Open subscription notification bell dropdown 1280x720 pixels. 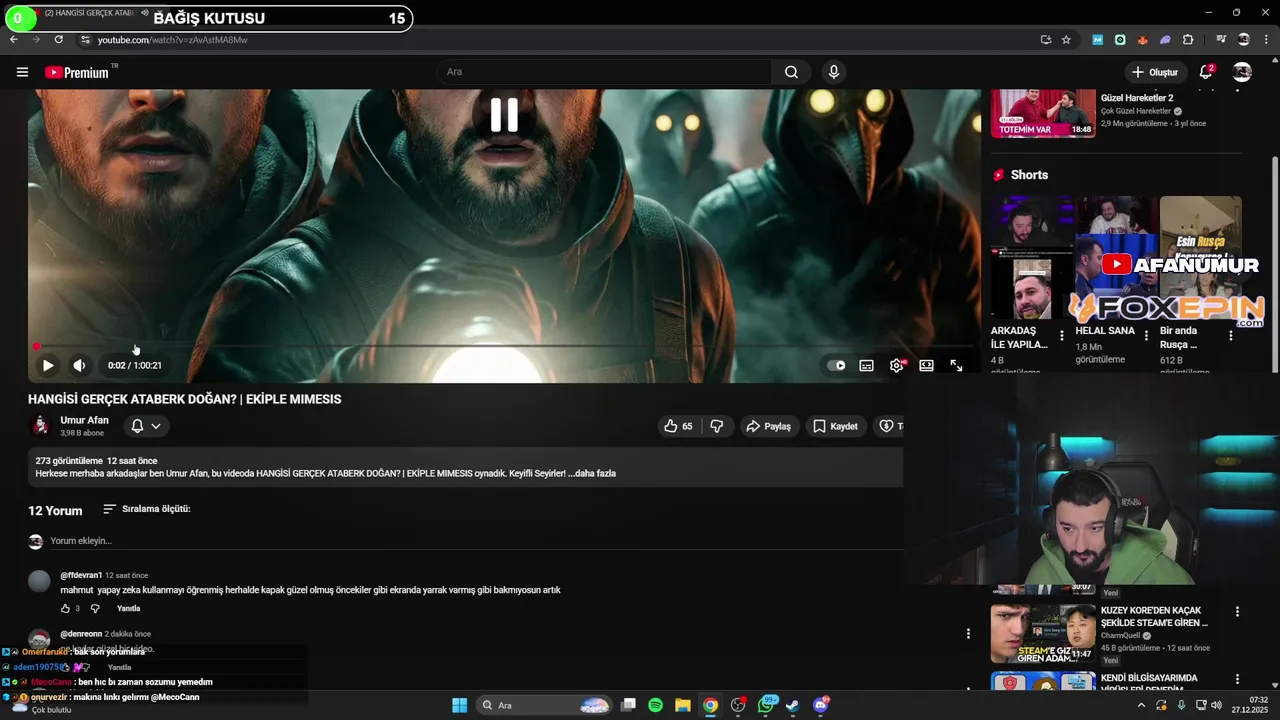[146, 426]
